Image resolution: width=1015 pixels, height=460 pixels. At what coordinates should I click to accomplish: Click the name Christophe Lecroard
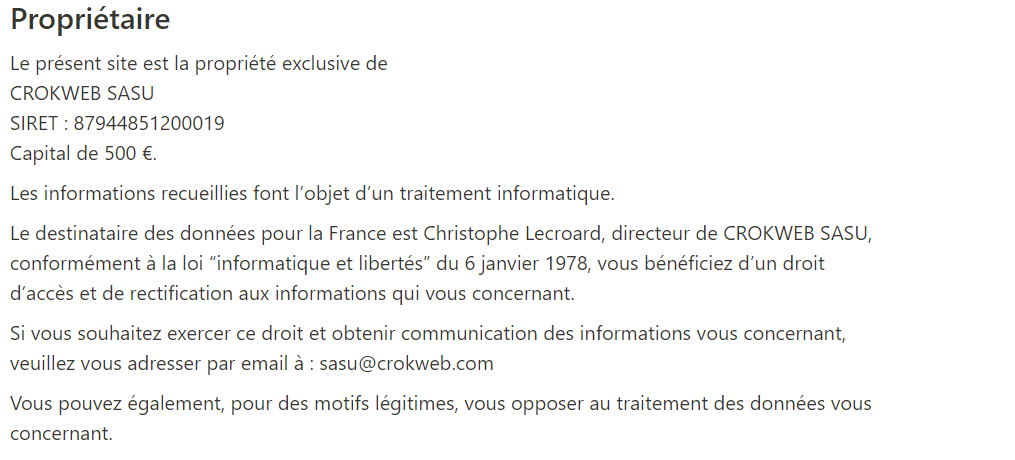coord(513,234)
